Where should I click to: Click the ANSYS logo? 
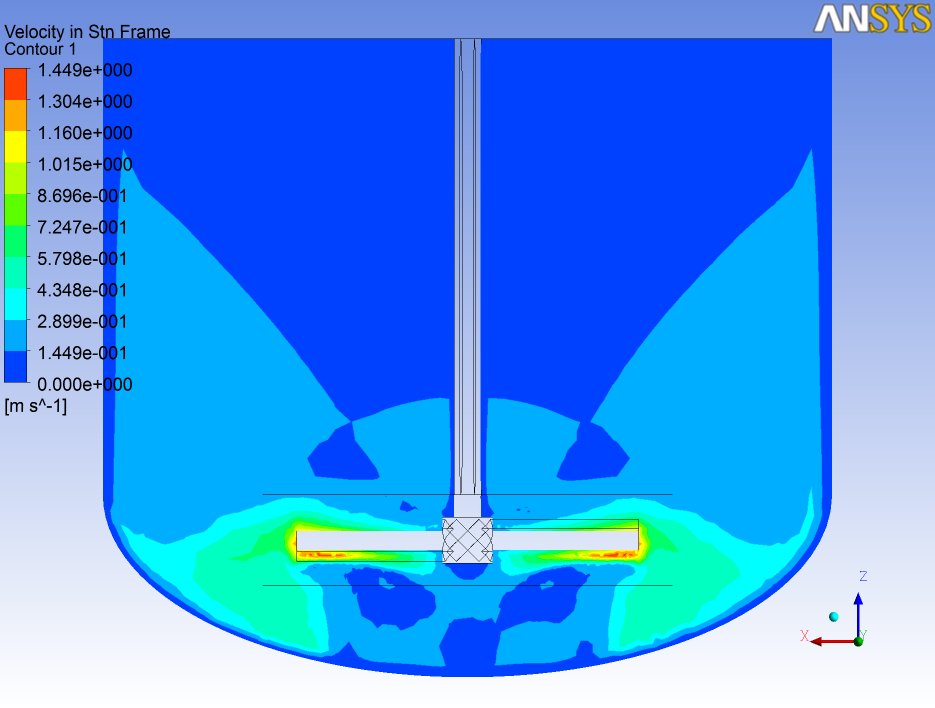point(872,19)
